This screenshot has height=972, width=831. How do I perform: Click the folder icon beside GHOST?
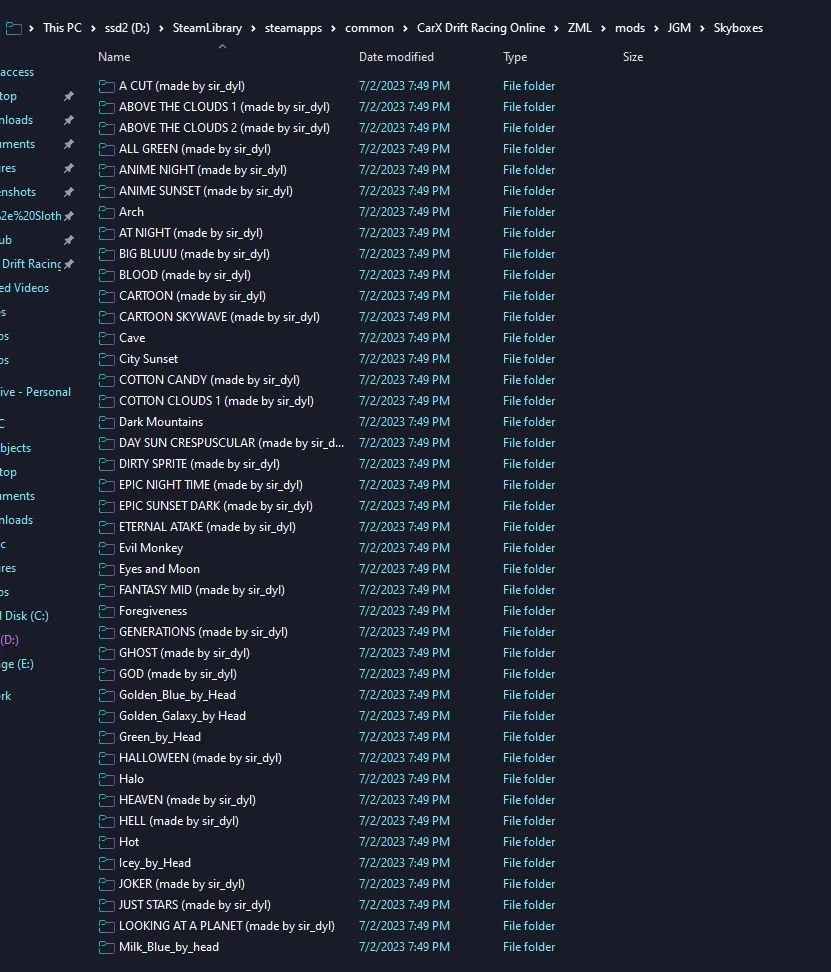pos(107,653)
